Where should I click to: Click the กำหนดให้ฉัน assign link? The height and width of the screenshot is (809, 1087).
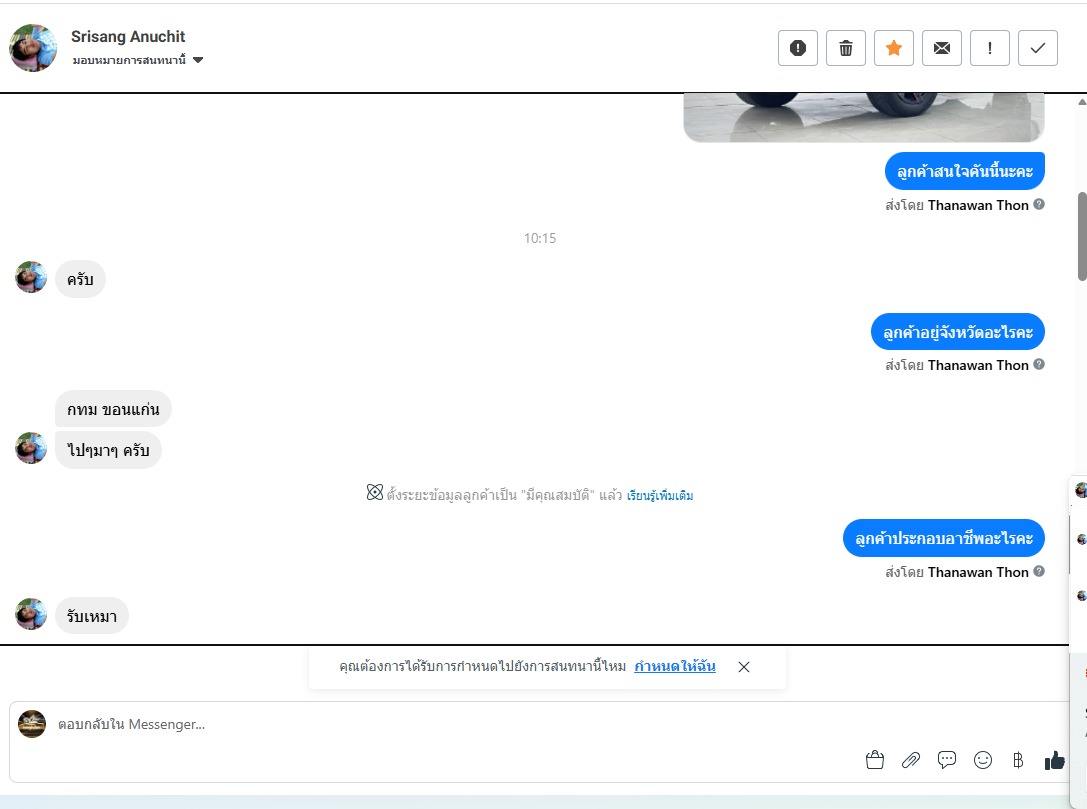[x=675, y=666]
